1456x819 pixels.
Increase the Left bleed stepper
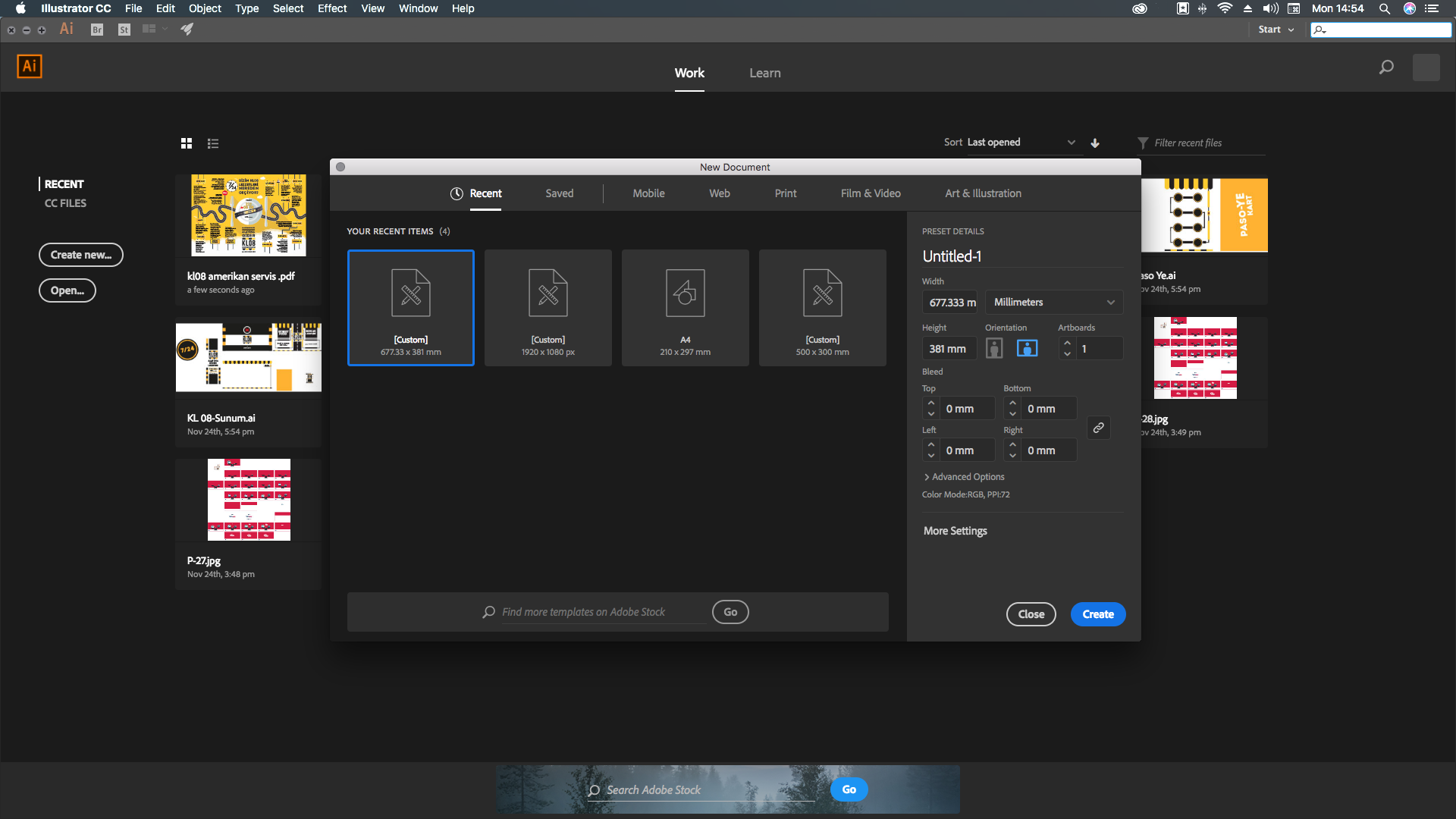(x=931, y=445)
